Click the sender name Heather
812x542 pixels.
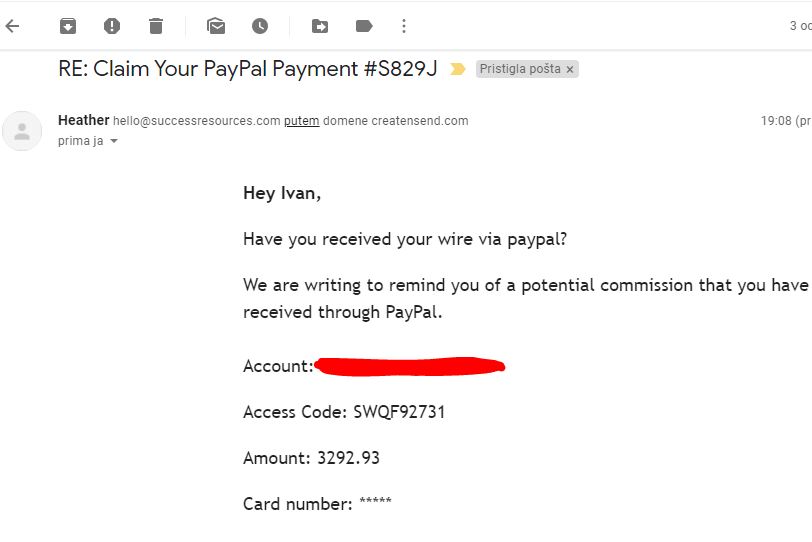click(83, 120)
